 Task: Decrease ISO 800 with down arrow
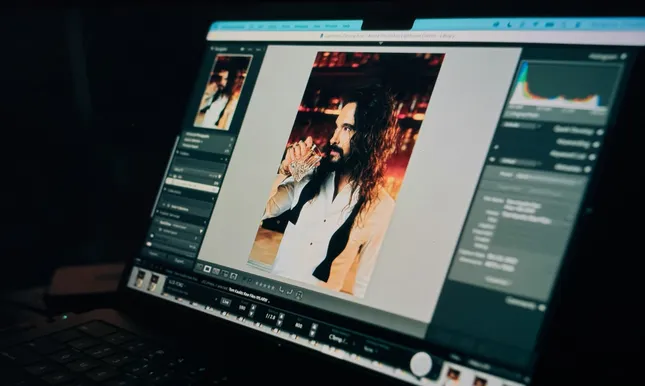pos(313,333)
